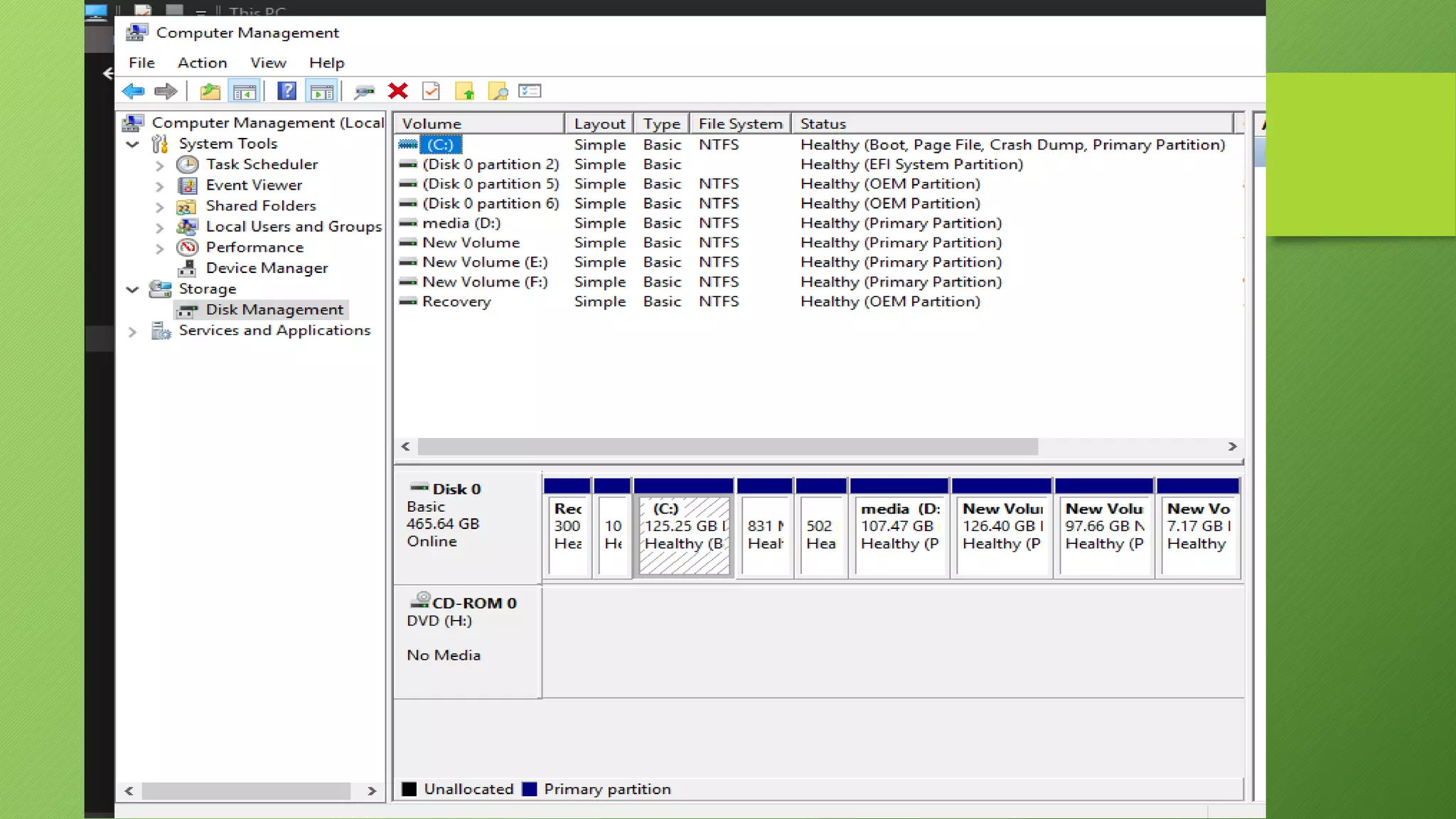Image resolution: width=1456 pixels, height=819 pixels.
Task: Click the Storage icon in tree
Action: [161, 289]
